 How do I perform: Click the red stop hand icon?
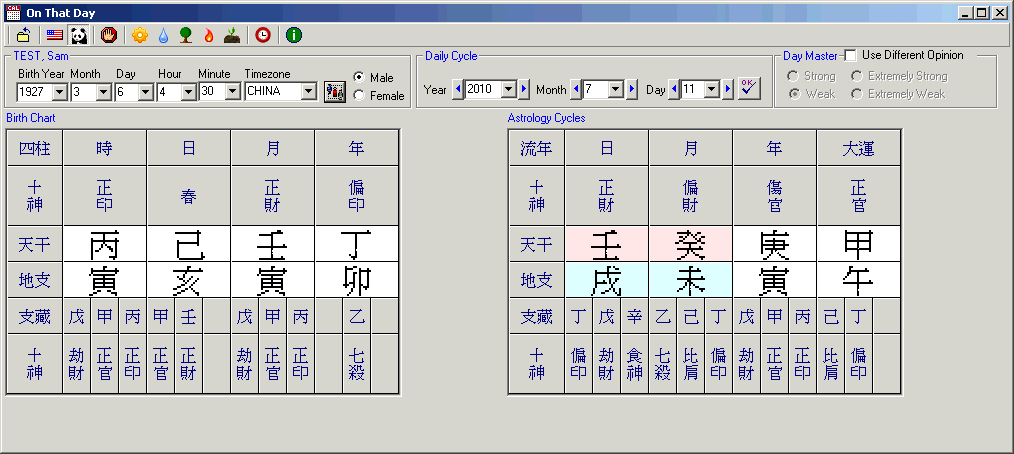[110, 35]
